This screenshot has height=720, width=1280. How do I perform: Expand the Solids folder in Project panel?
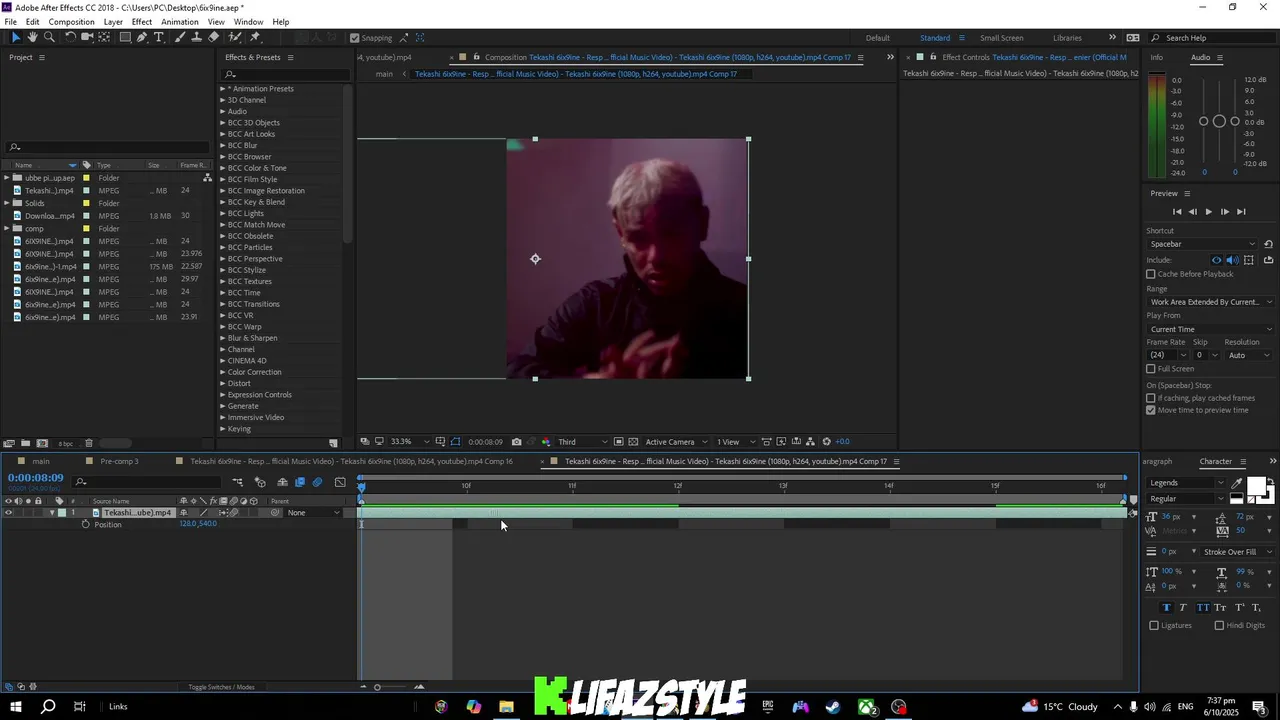(x=6, y=203)
